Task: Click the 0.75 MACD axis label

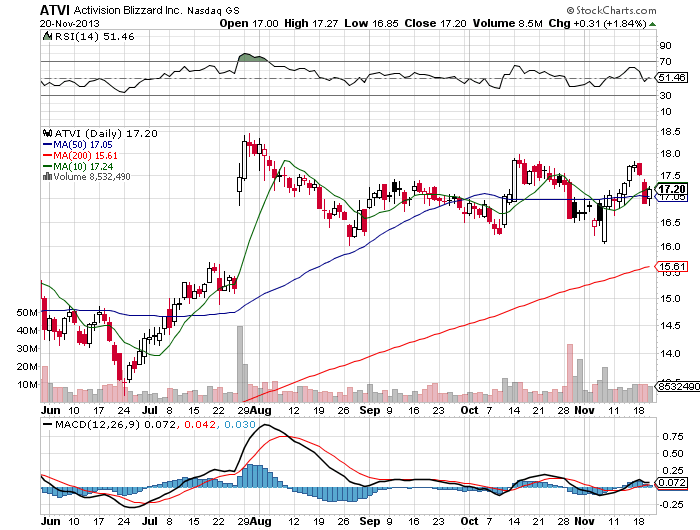Action: pos(673,436)
